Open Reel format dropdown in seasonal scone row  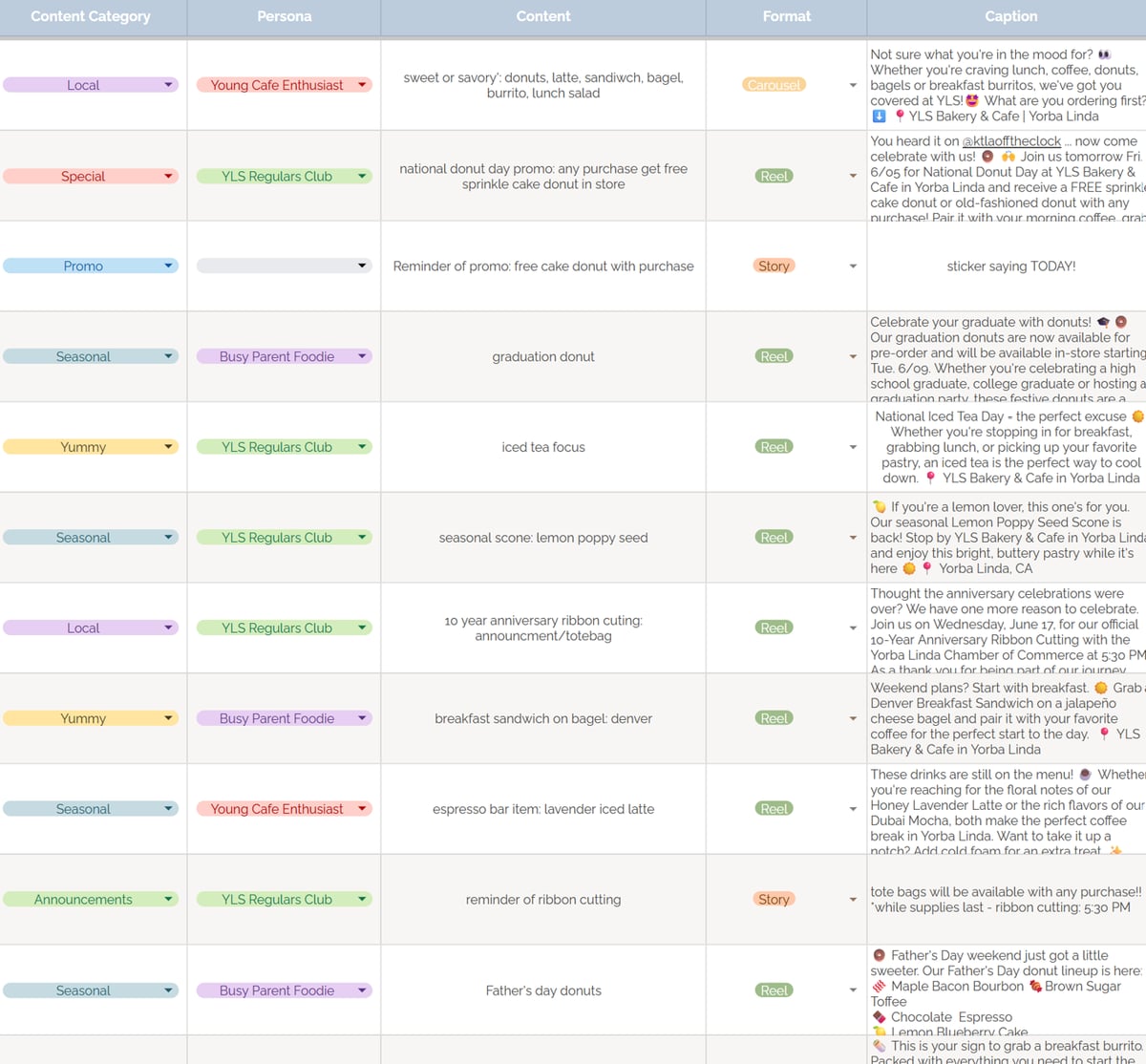(x=853, y=538)
